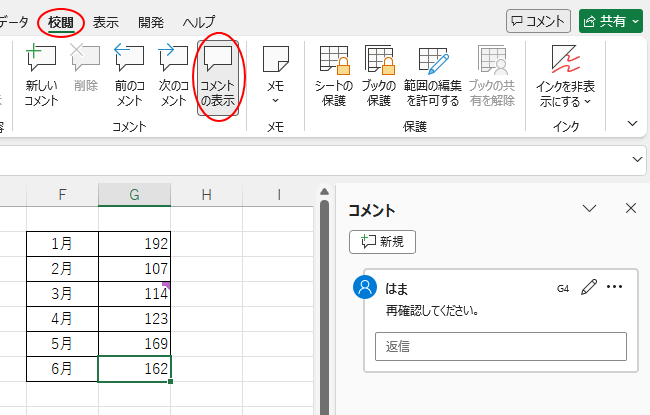Collapse the ribbon with the chevron
The height and width of the screenshot is (415, 650).
(632, 124)
